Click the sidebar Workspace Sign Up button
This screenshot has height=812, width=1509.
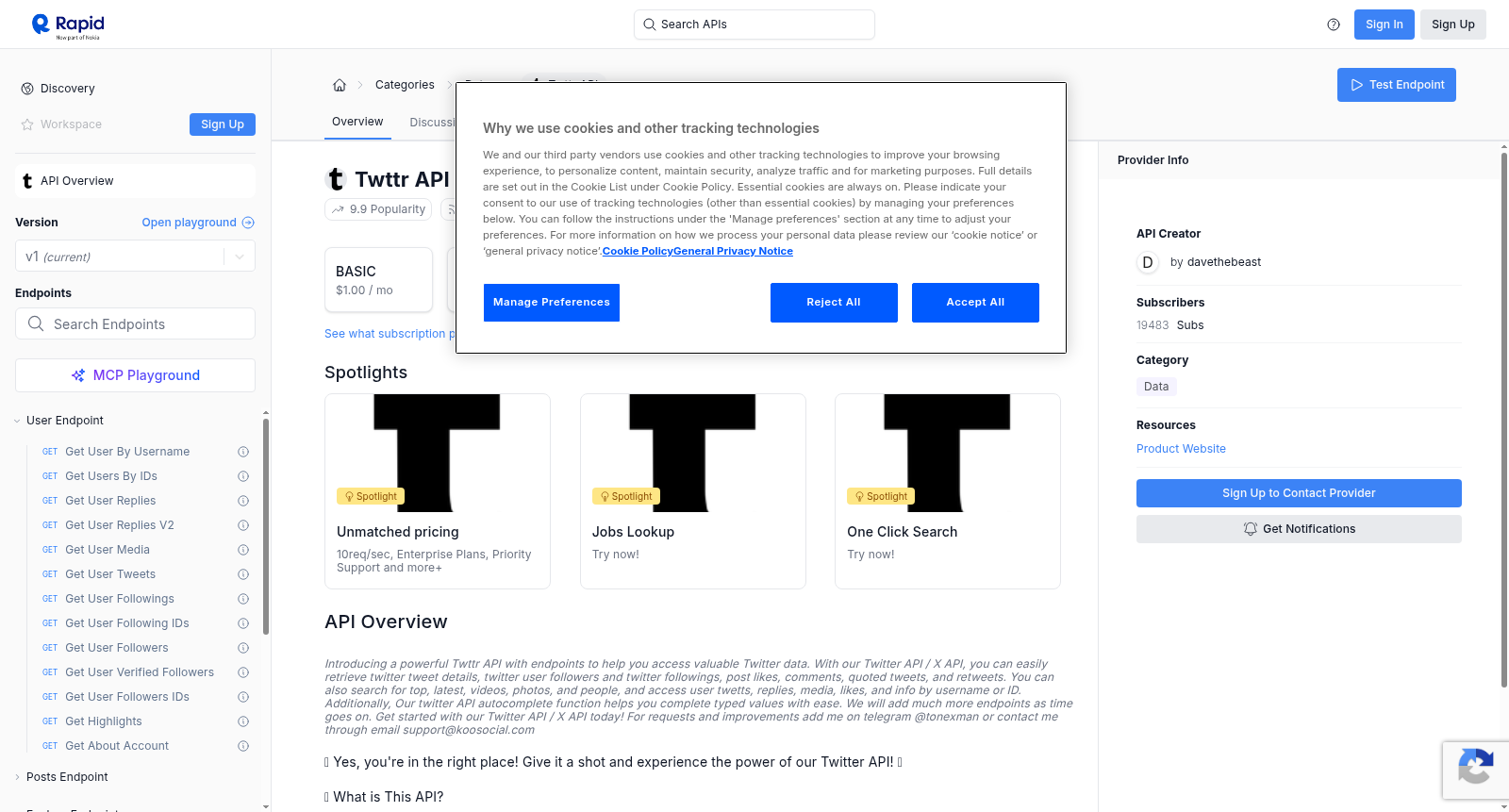tap(223, 124)
